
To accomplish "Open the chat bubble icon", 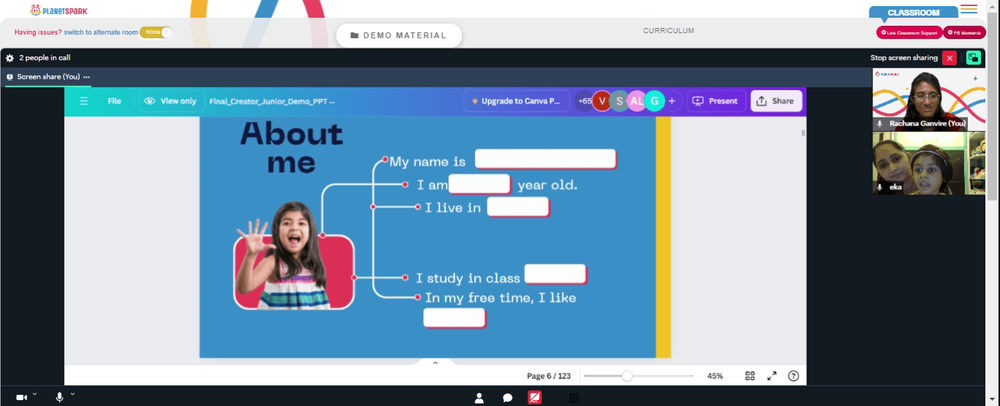I will pyautogui.click(x=508, y=398).
